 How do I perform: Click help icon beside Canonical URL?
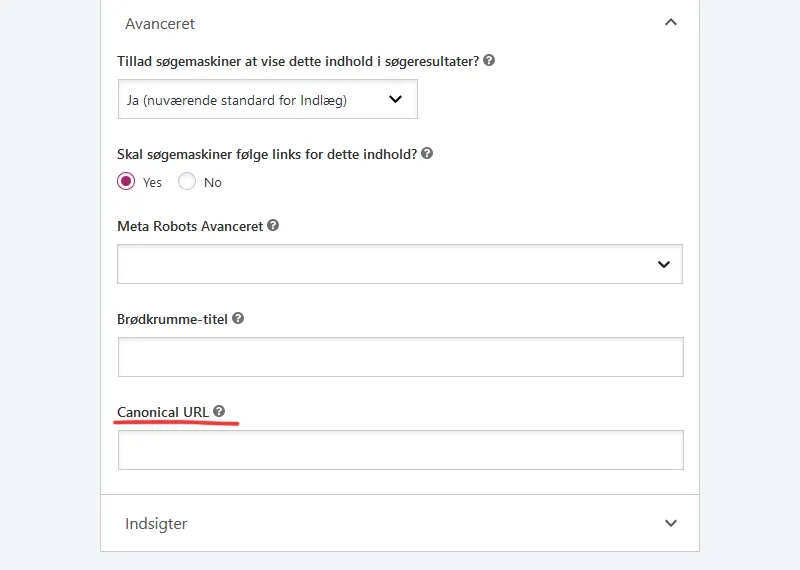(x=219, y=411)
